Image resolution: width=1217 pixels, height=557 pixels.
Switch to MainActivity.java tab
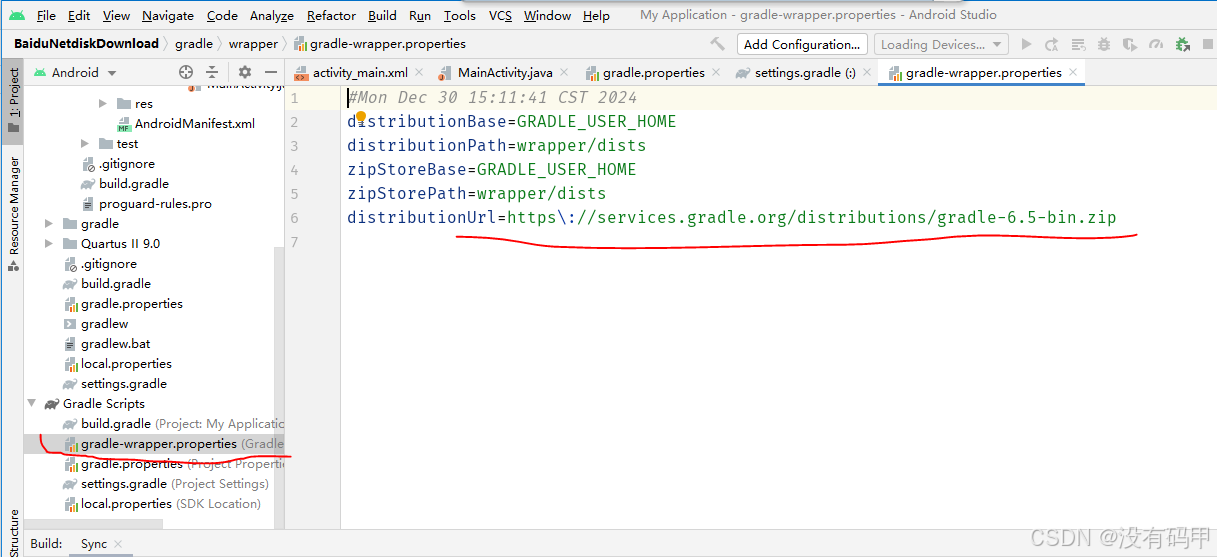pos(505,73)
